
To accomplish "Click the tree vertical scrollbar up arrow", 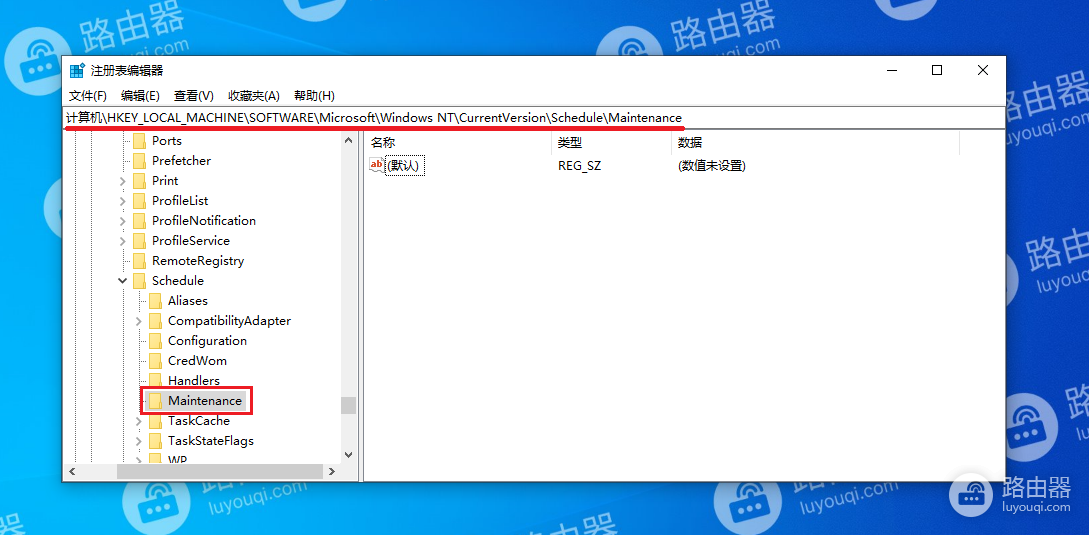I will click(349, 140).
